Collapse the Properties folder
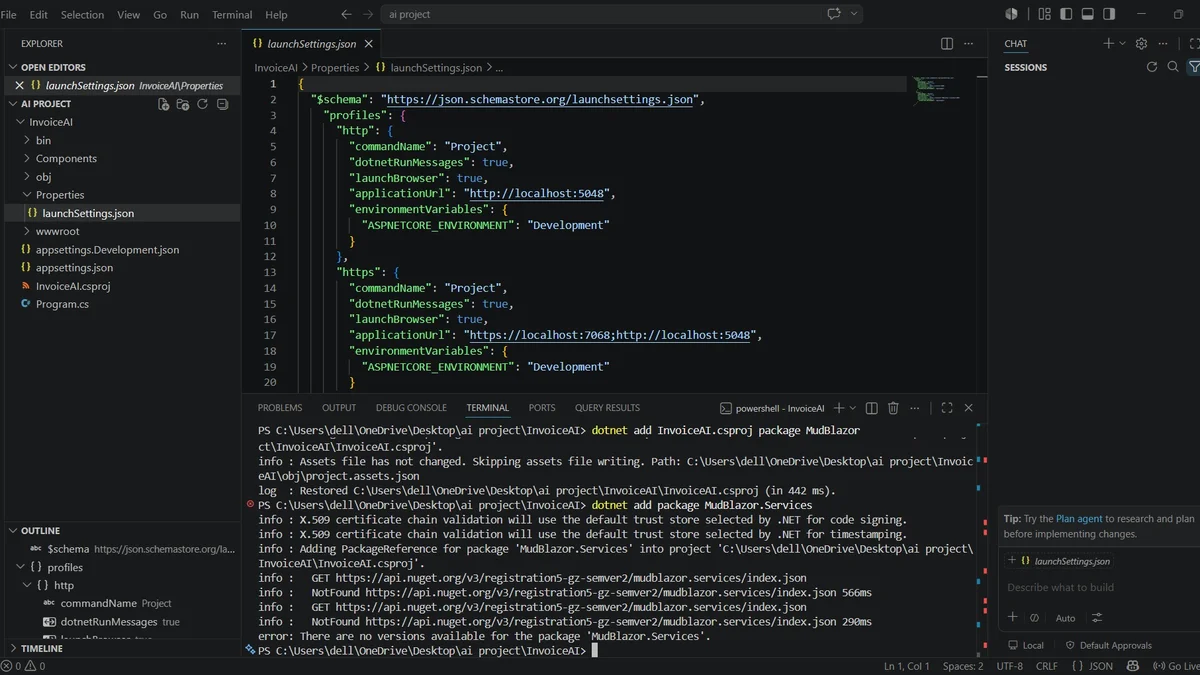The width and height of the screenshot is (1200, 675). [60, 195]
